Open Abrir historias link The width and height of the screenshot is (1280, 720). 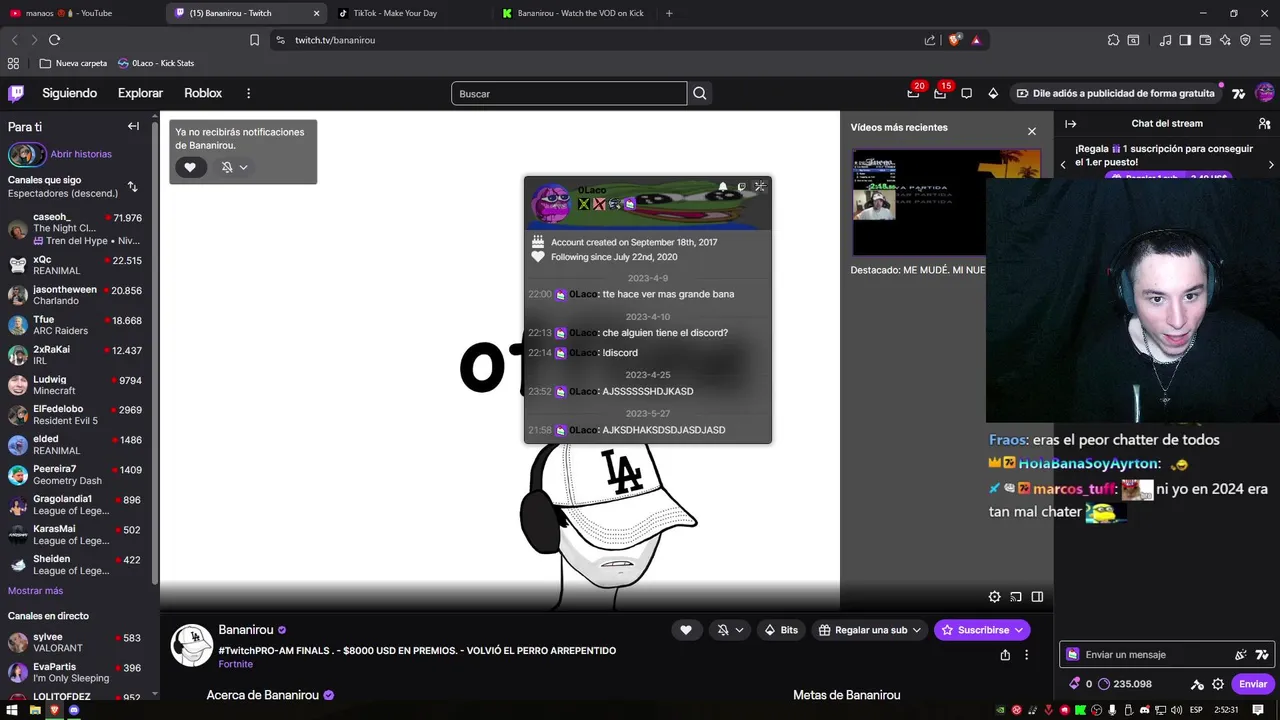point(81,154)
